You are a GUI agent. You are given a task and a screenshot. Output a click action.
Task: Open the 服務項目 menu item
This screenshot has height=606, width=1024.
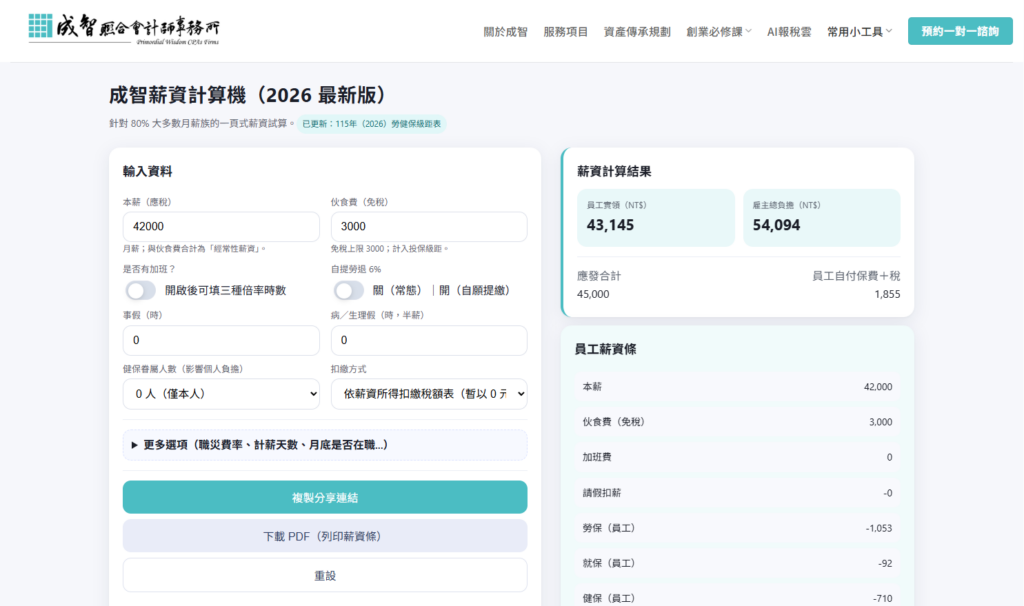566,32
